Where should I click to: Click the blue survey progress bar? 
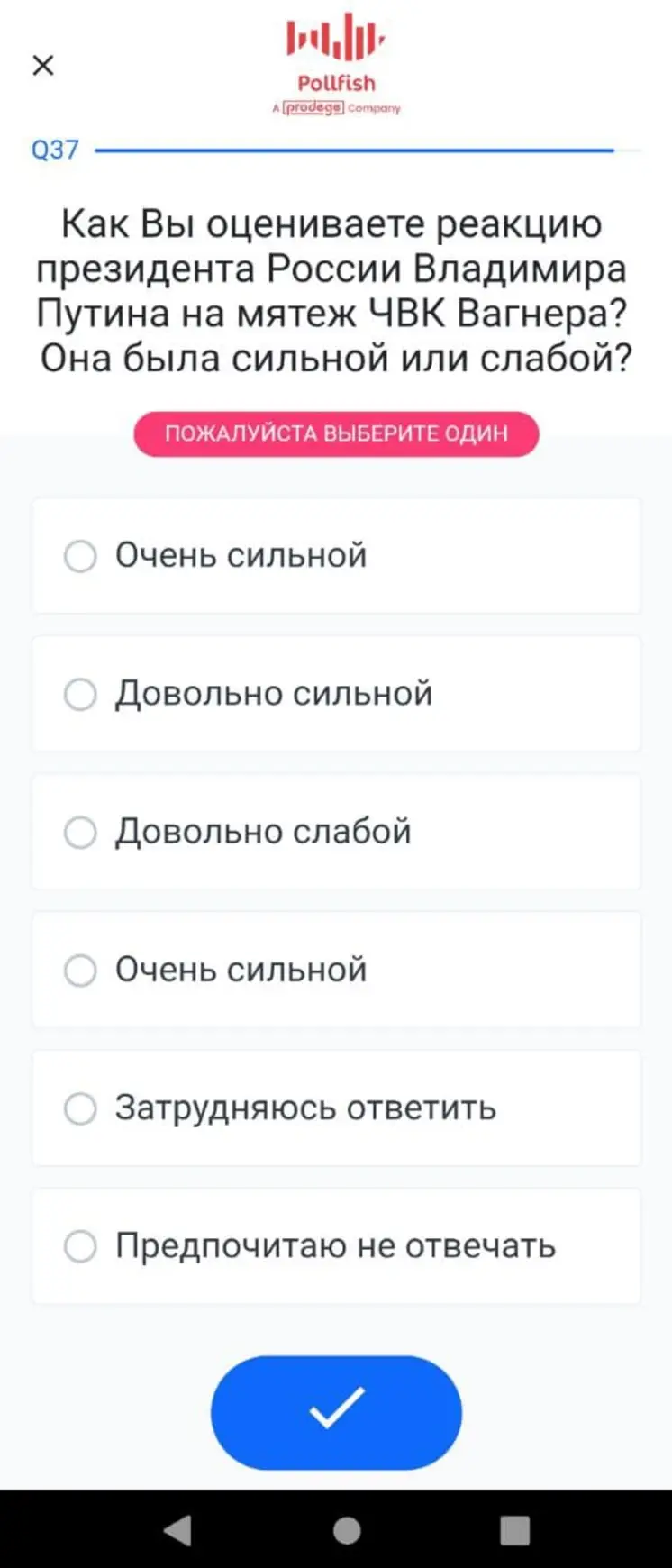(354, 150)
